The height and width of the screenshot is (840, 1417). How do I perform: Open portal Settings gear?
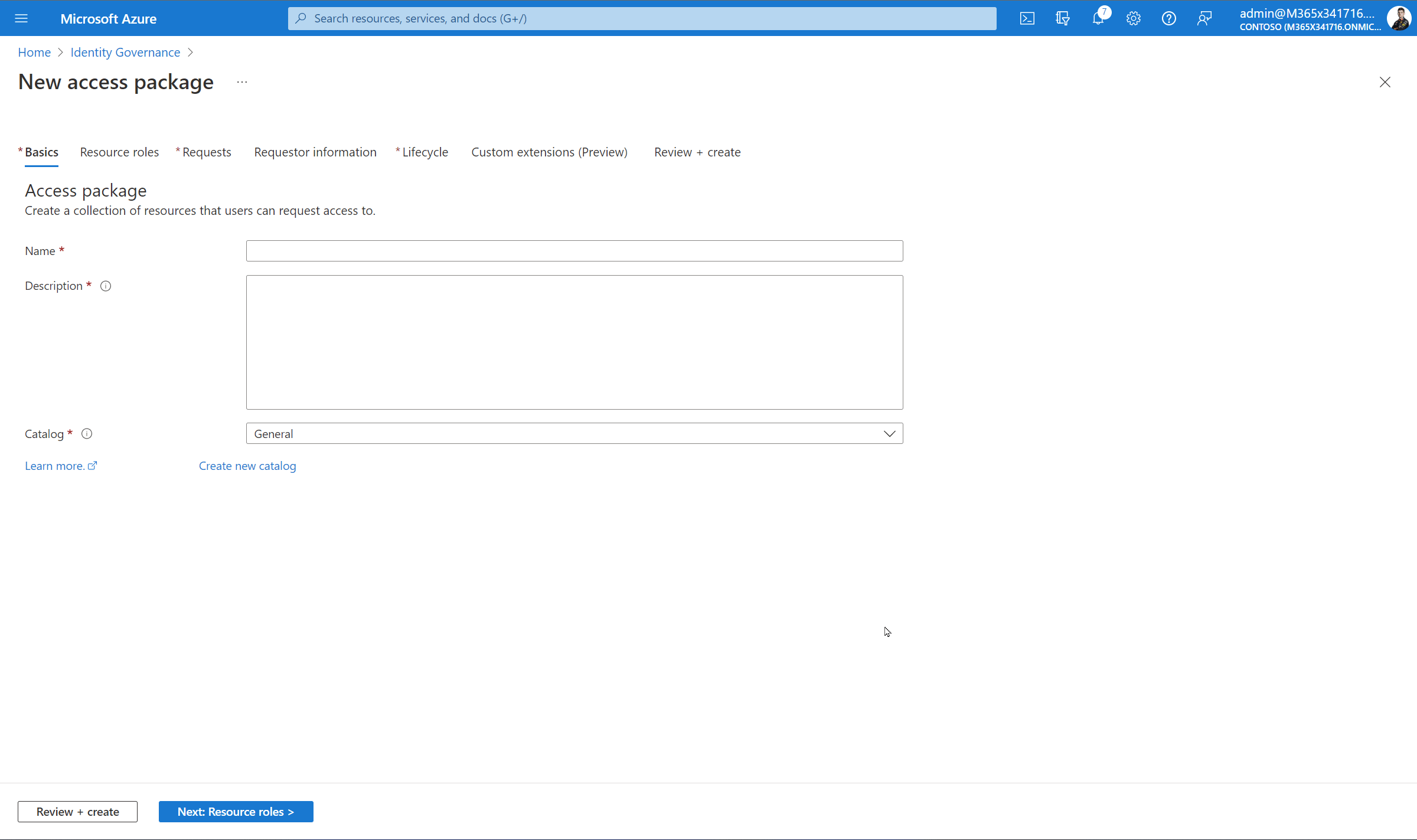click(1134, 18)
